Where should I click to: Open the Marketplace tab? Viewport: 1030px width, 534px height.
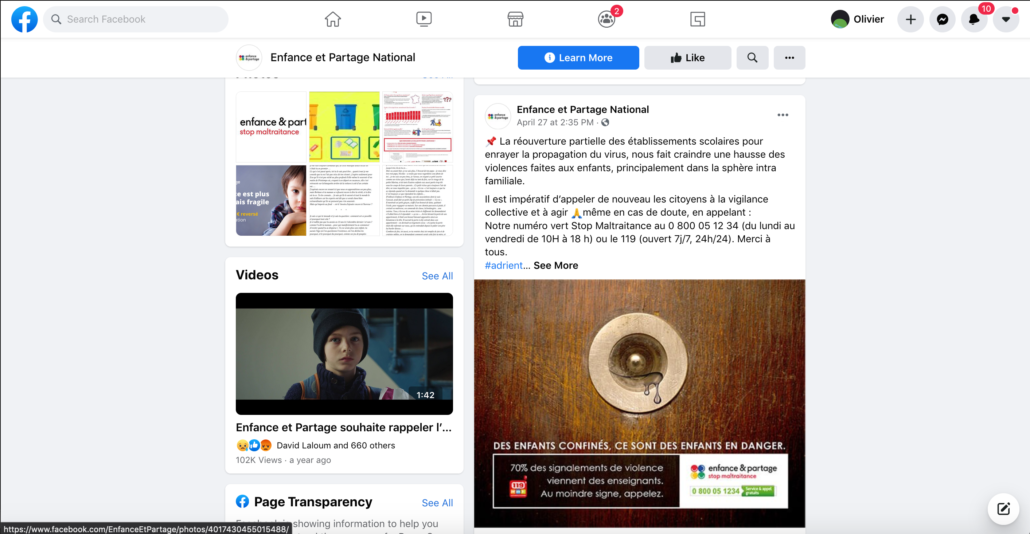click(x=516, y=19)
